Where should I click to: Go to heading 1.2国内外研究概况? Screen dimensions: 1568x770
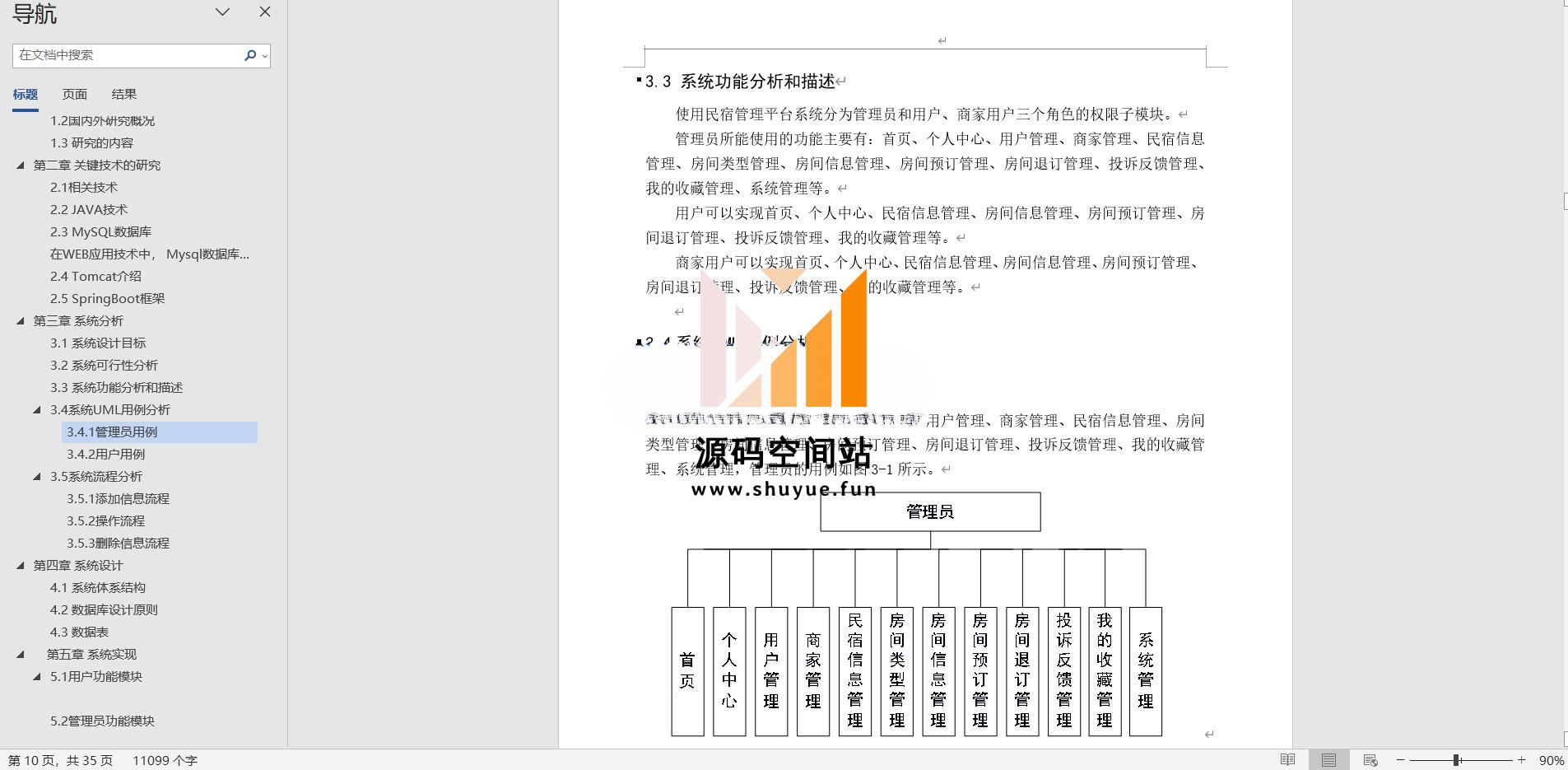[x=102, y=120]
